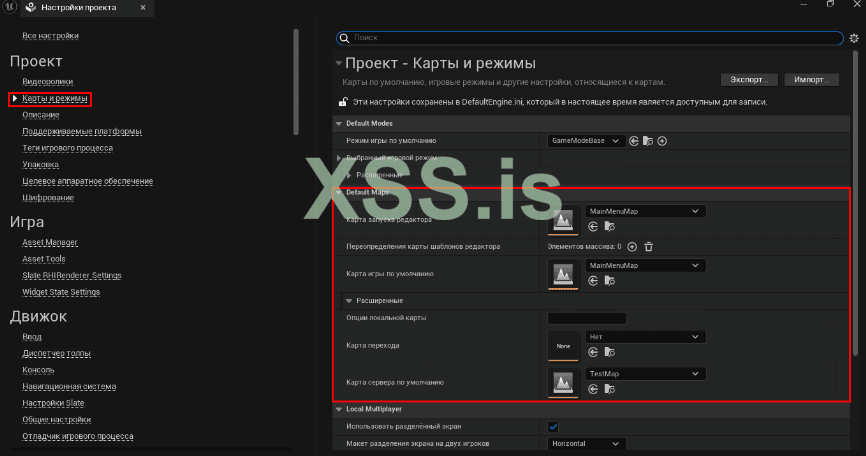The width and height of the screenshot is (866, 456).
Task: Open Поддерживаемые платформы settings
Action: 82,131
